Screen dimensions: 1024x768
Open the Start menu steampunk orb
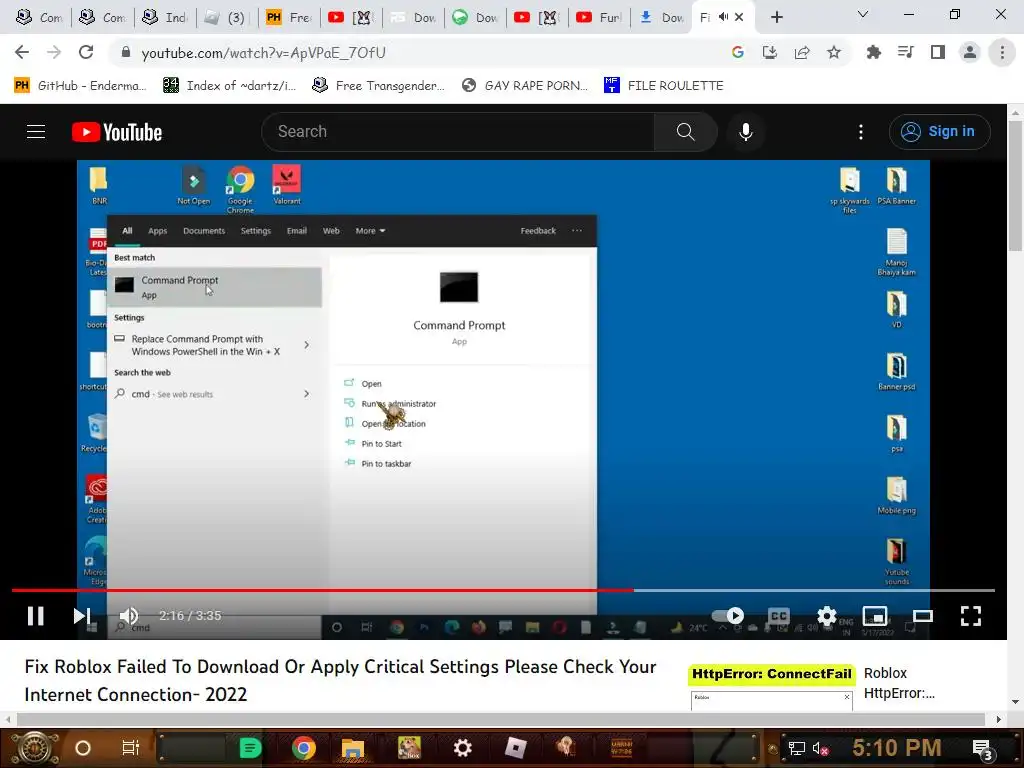pyautogui.click(x=35, y=748)
